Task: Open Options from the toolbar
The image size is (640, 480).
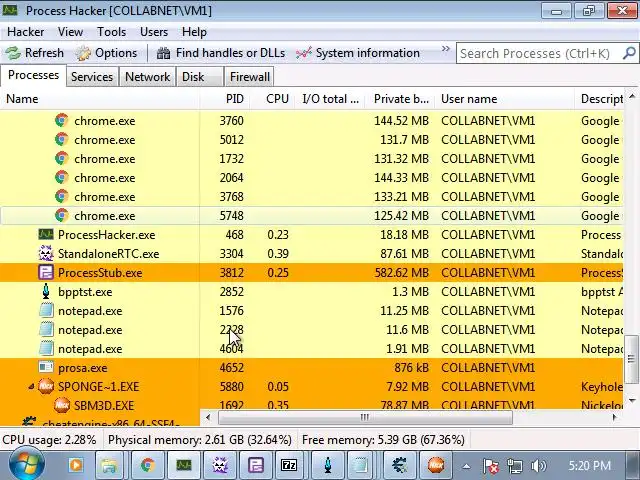Action: pyautogui.click(x=107, y=53)
